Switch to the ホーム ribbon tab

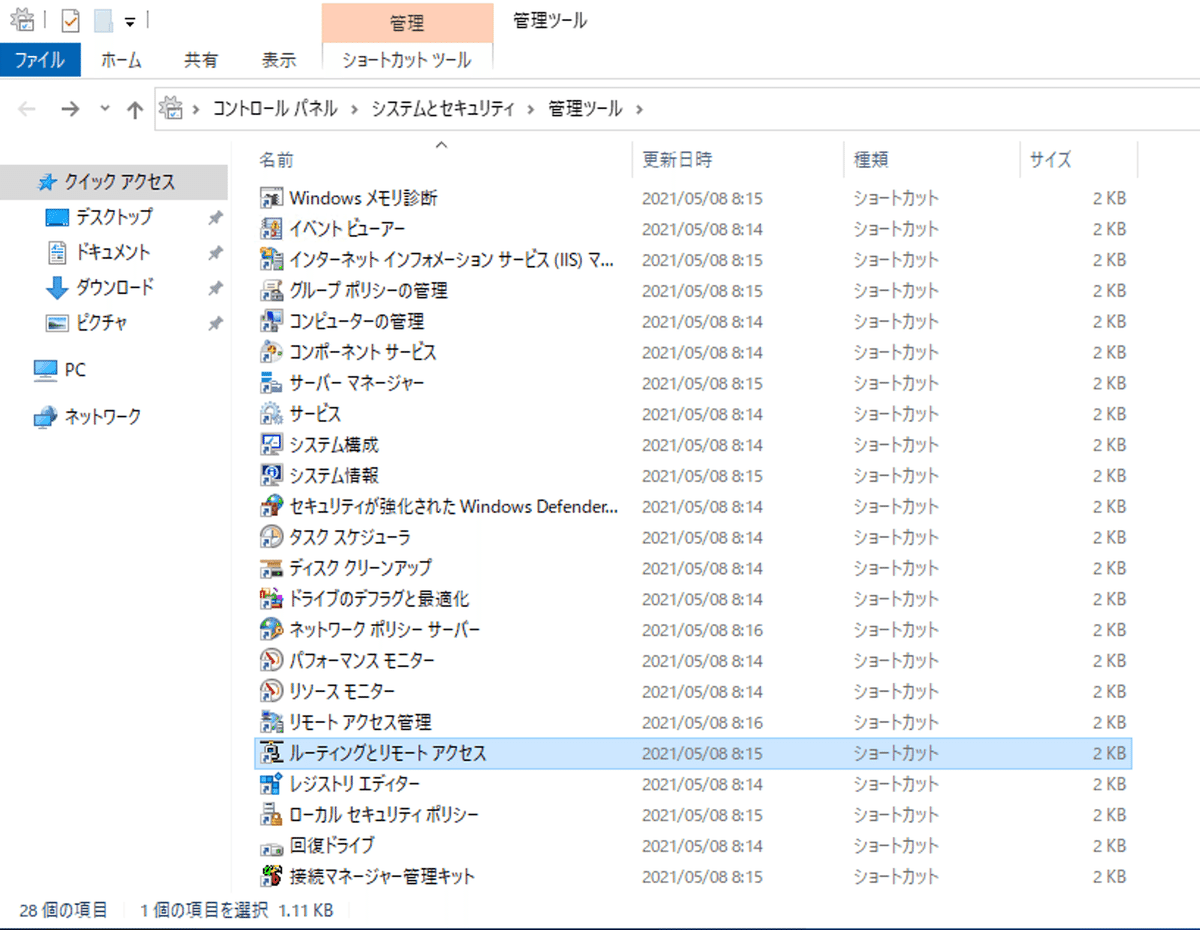[121, 60]
